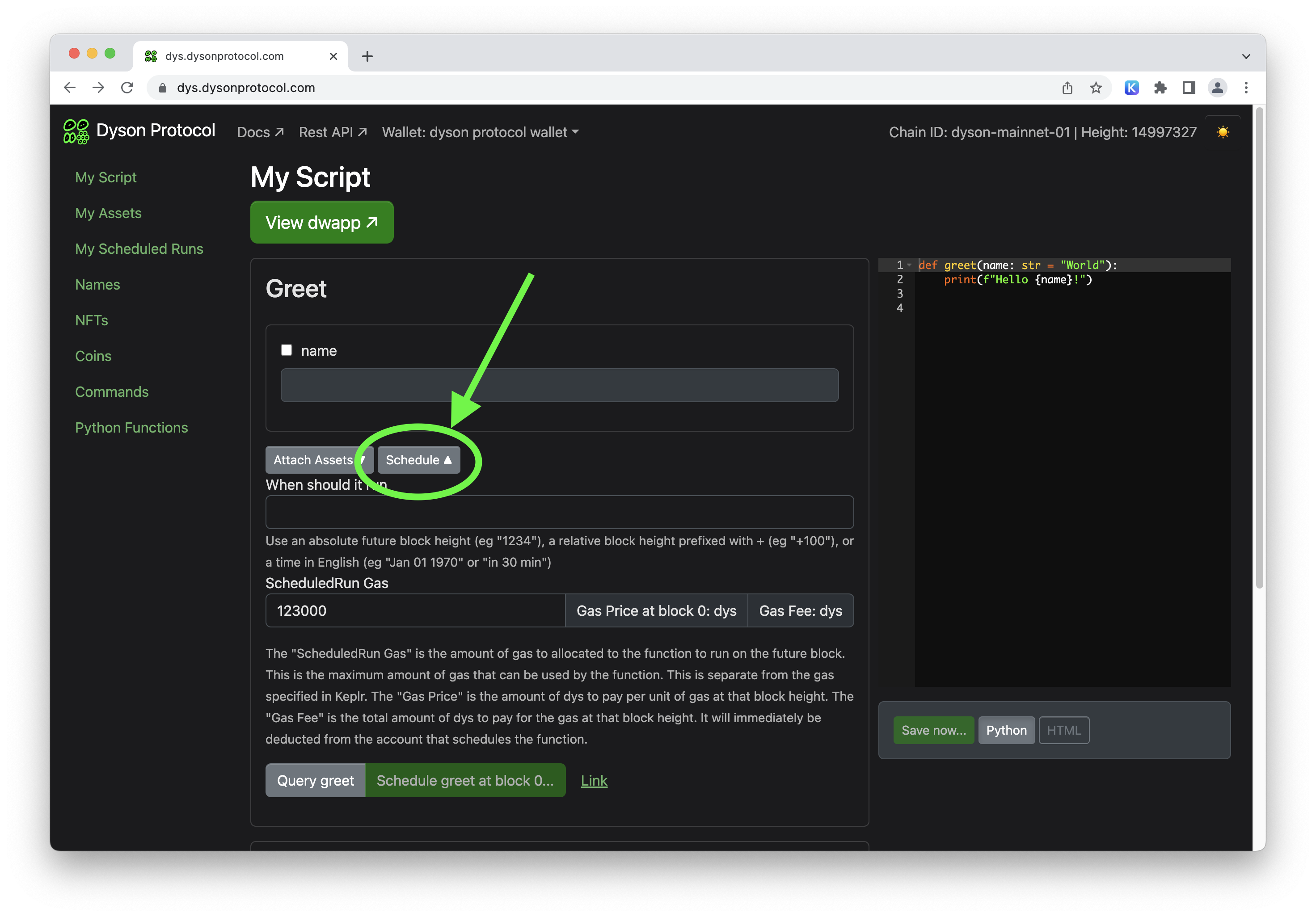Open Names in sidebar
This screenshot has height=917, width=1316.
(x=97, y=284)
